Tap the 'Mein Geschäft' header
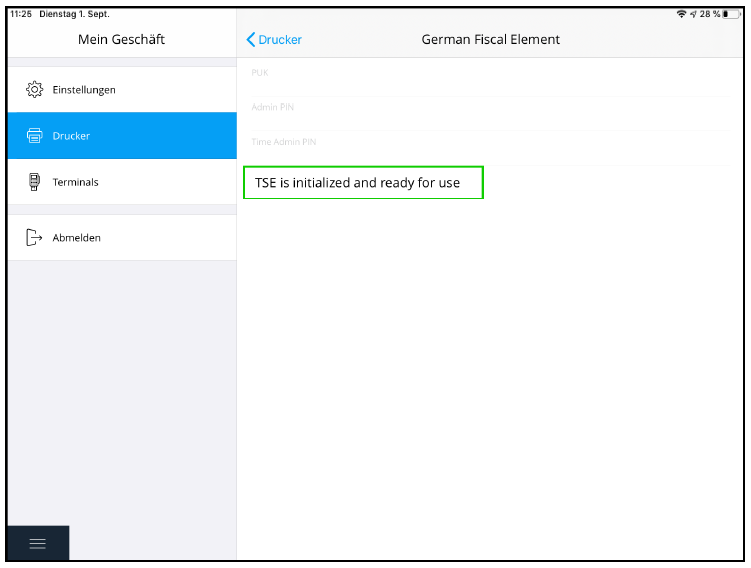This screenshot has height=568, width=751. 121,39
